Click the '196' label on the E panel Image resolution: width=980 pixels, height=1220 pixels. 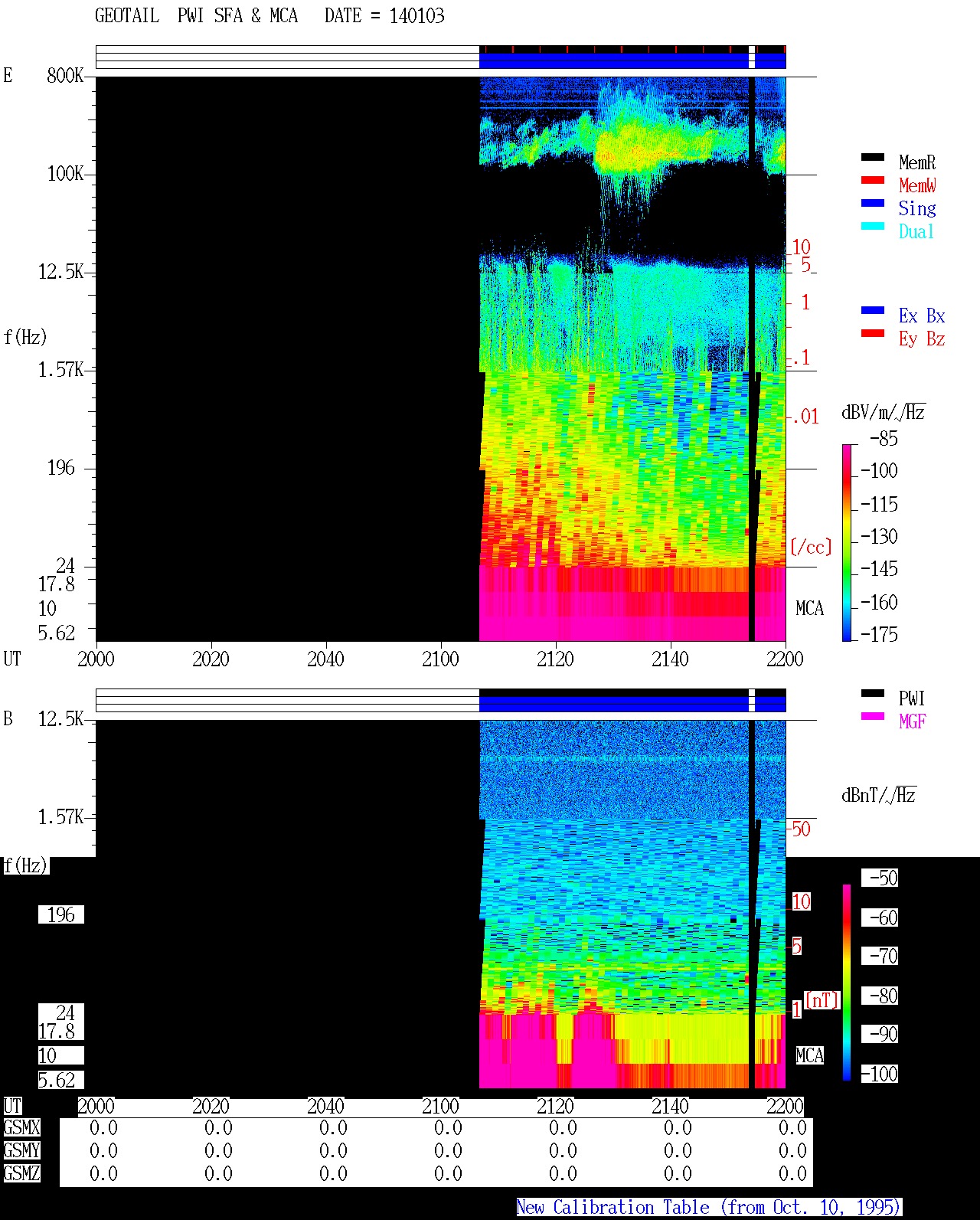pyautogui.click(x=61, y=467)
